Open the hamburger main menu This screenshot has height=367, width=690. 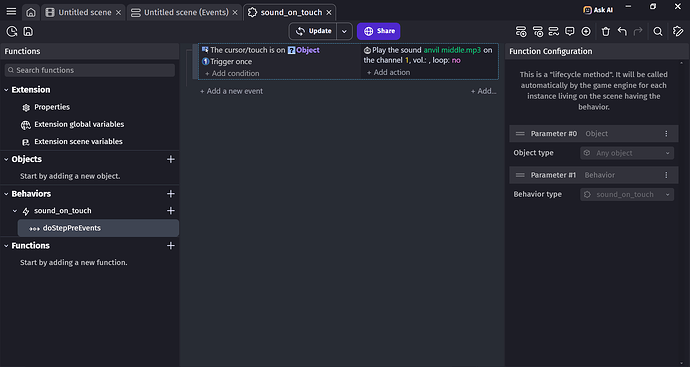tap(11, 12)
